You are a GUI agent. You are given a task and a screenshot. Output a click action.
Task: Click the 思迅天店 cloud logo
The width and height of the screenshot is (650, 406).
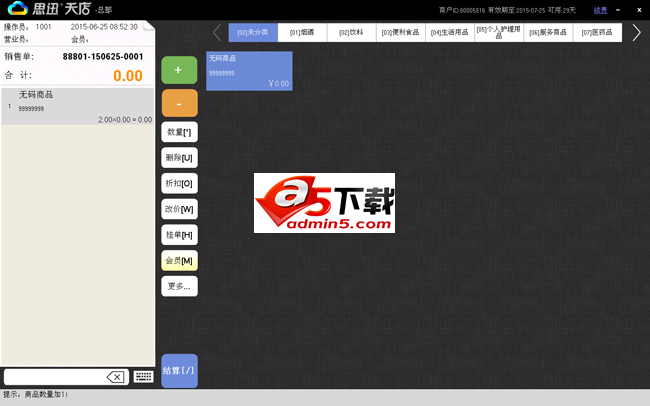point(17,8)
